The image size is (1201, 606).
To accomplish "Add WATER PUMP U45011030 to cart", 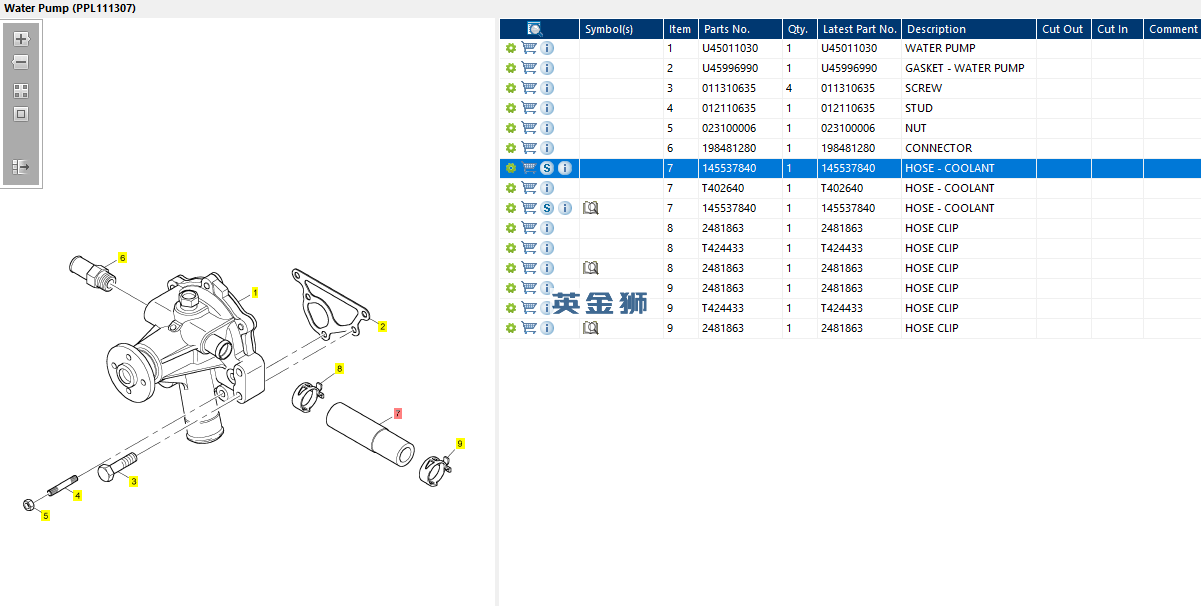I will (x=529, y=48).
